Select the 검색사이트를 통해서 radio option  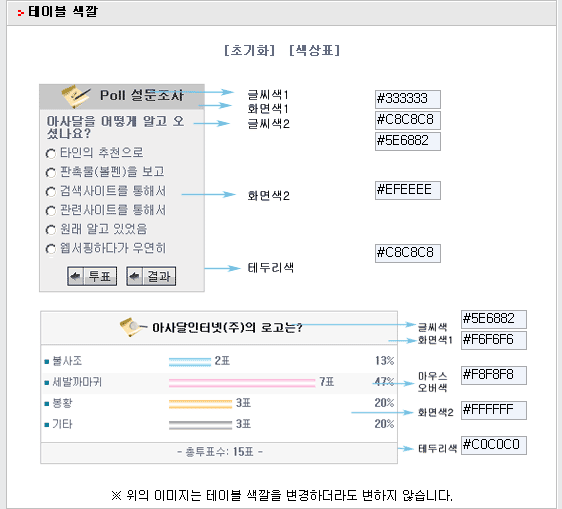tap(51, 192)
